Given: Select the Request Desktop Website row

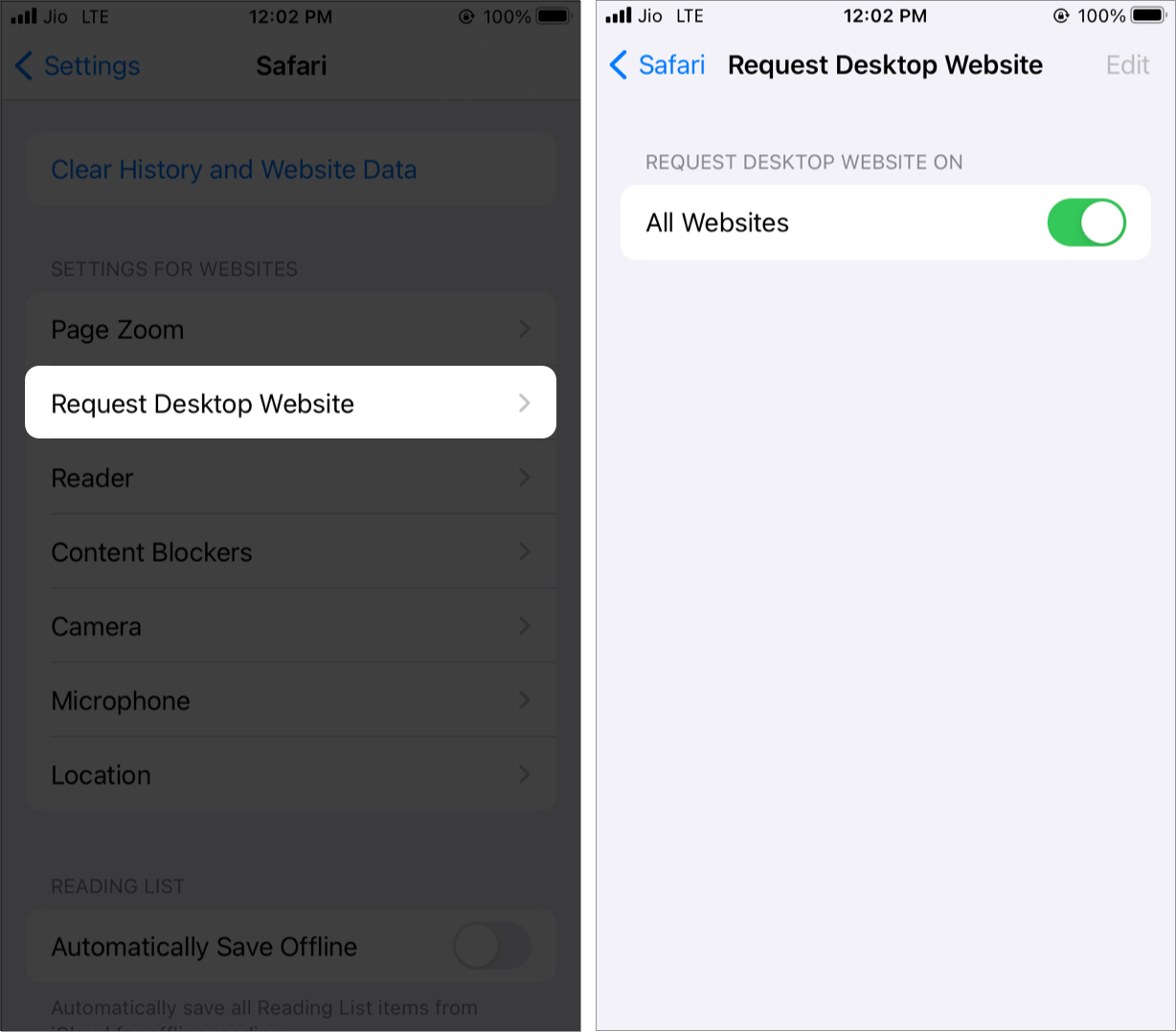Looking at the screenshot, I should click(x=291, y=403).
